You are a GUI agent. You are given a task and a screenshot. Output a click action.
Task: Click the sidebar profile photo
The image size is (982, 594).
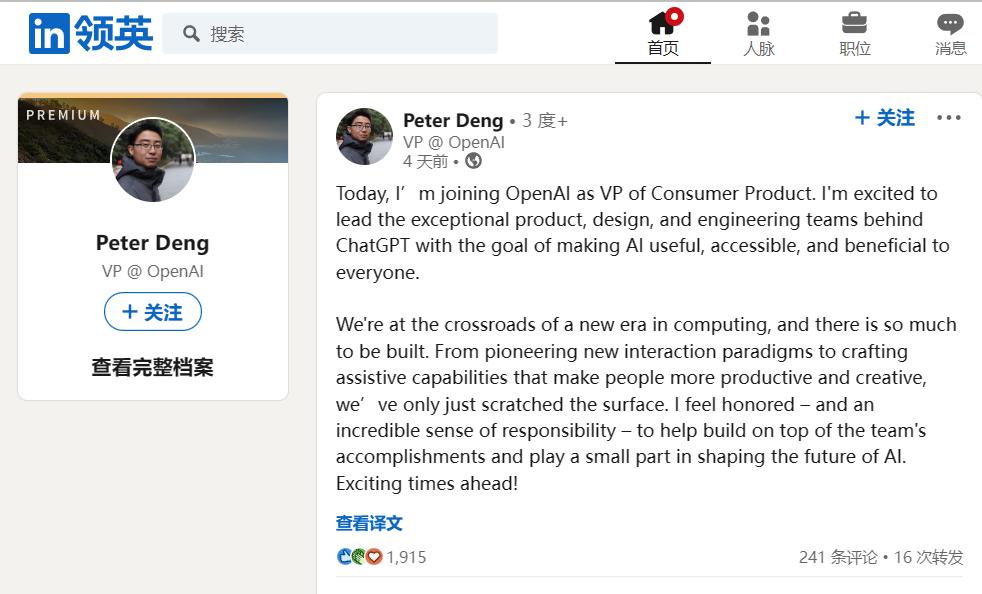coord(153,160)
